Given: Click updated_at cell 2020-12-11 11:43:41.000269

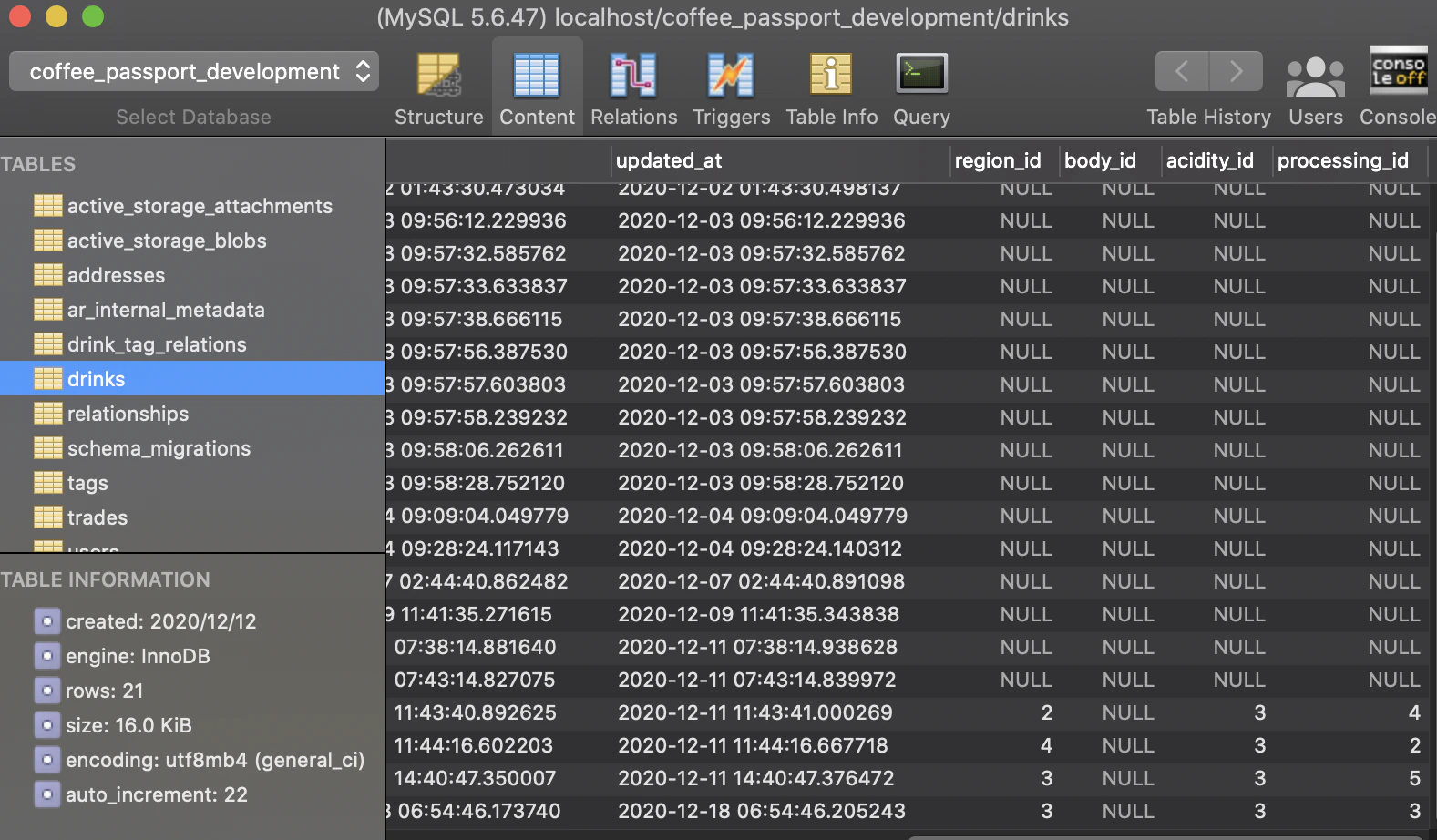Looking at the screenshot, I should [x=755, y=712].
